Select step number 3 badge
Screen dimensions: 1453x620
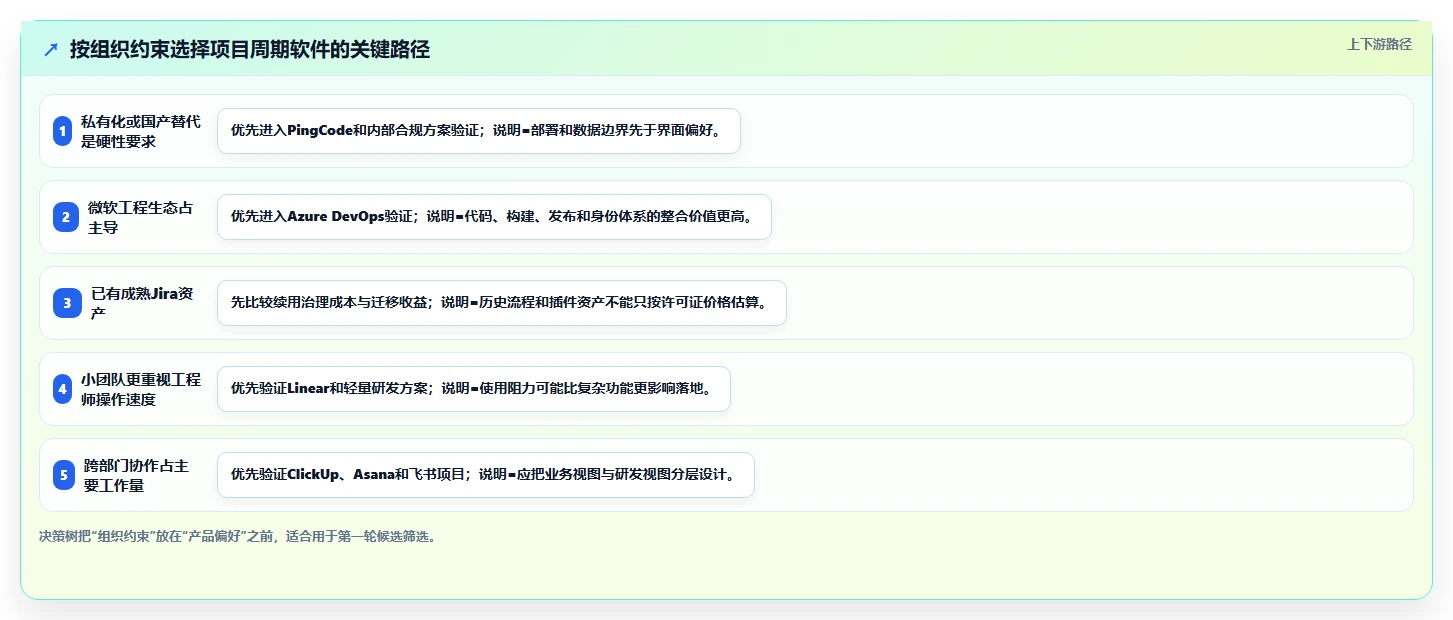[66, 303]
